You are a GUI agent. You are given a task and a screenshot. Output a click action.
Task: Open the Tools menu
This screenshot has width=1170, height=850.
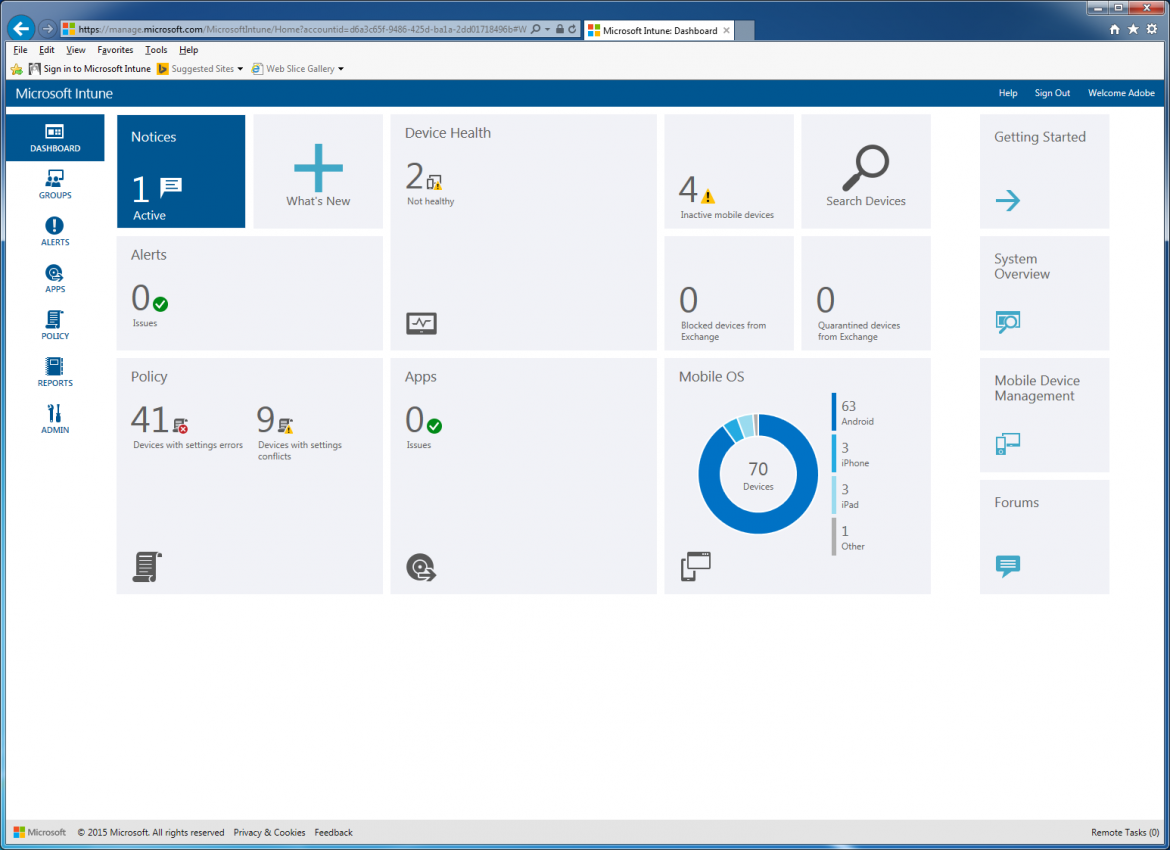coord(156,50)
